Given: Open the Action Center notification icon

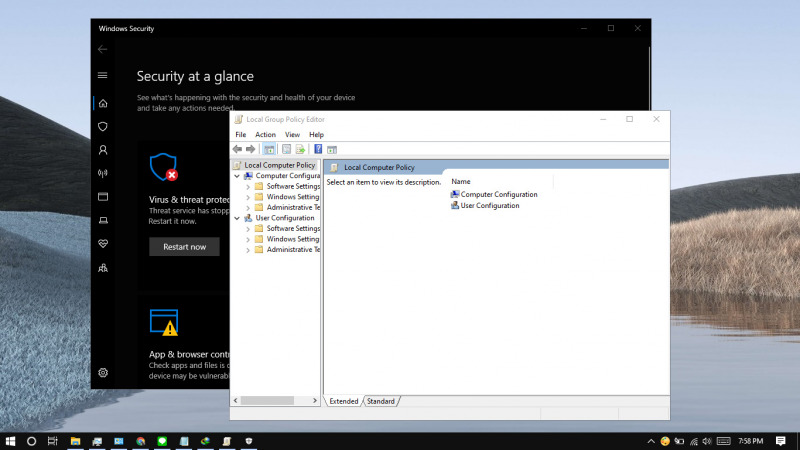Looking at the screenshot, I should tap(781, 441).
